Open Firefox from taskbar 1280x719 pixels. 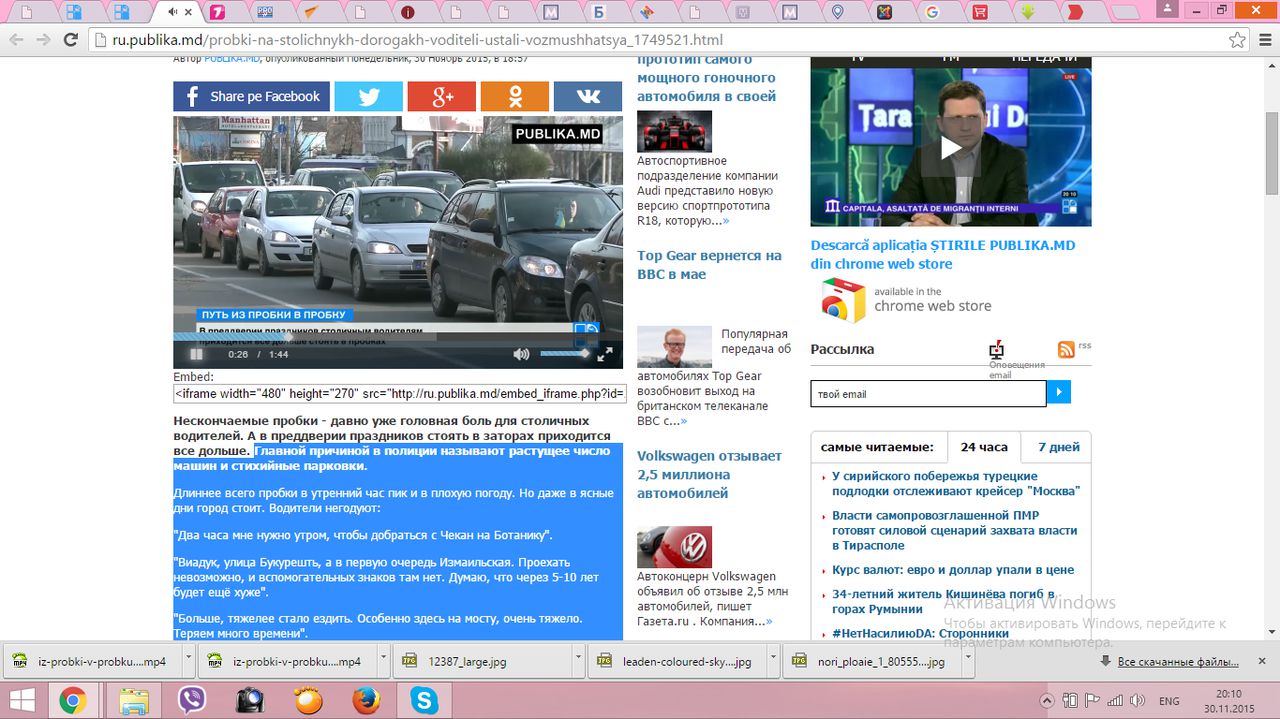point(367,700)
